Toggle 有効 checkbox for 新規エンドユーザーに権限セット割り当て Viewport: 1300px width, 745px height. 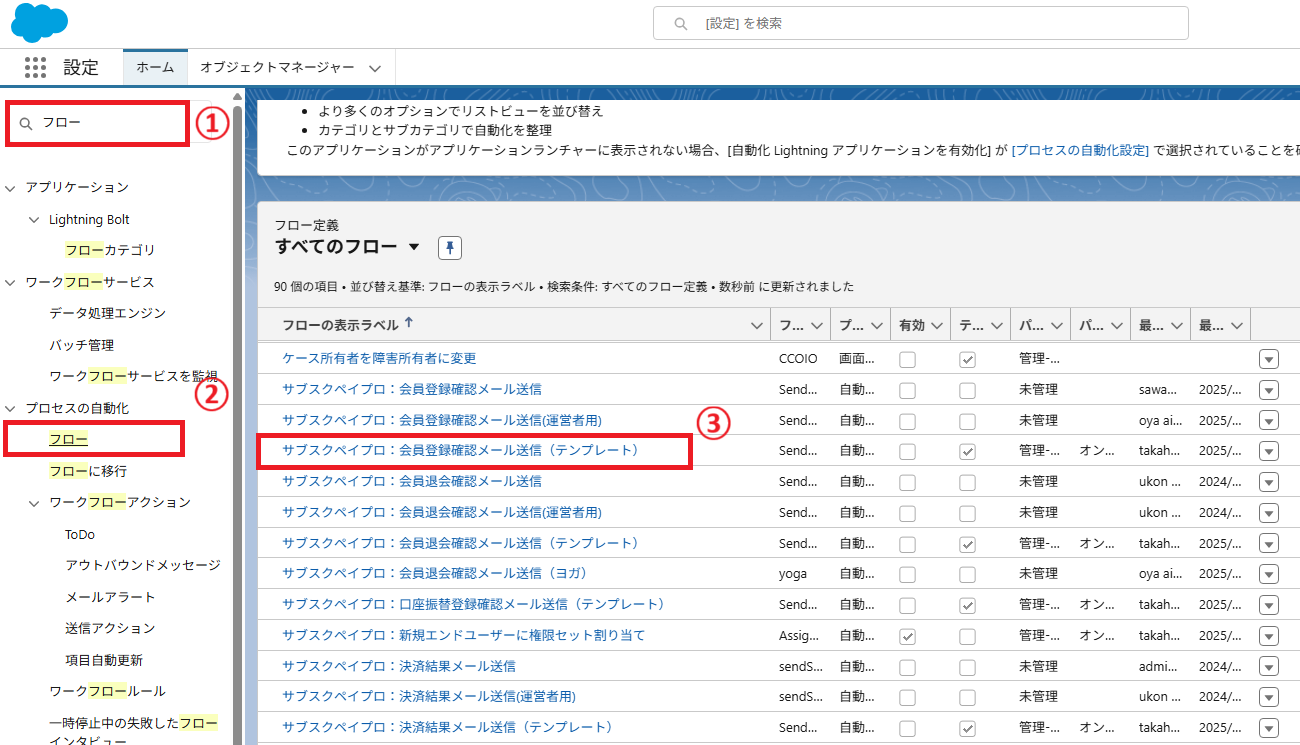(907, 636)
